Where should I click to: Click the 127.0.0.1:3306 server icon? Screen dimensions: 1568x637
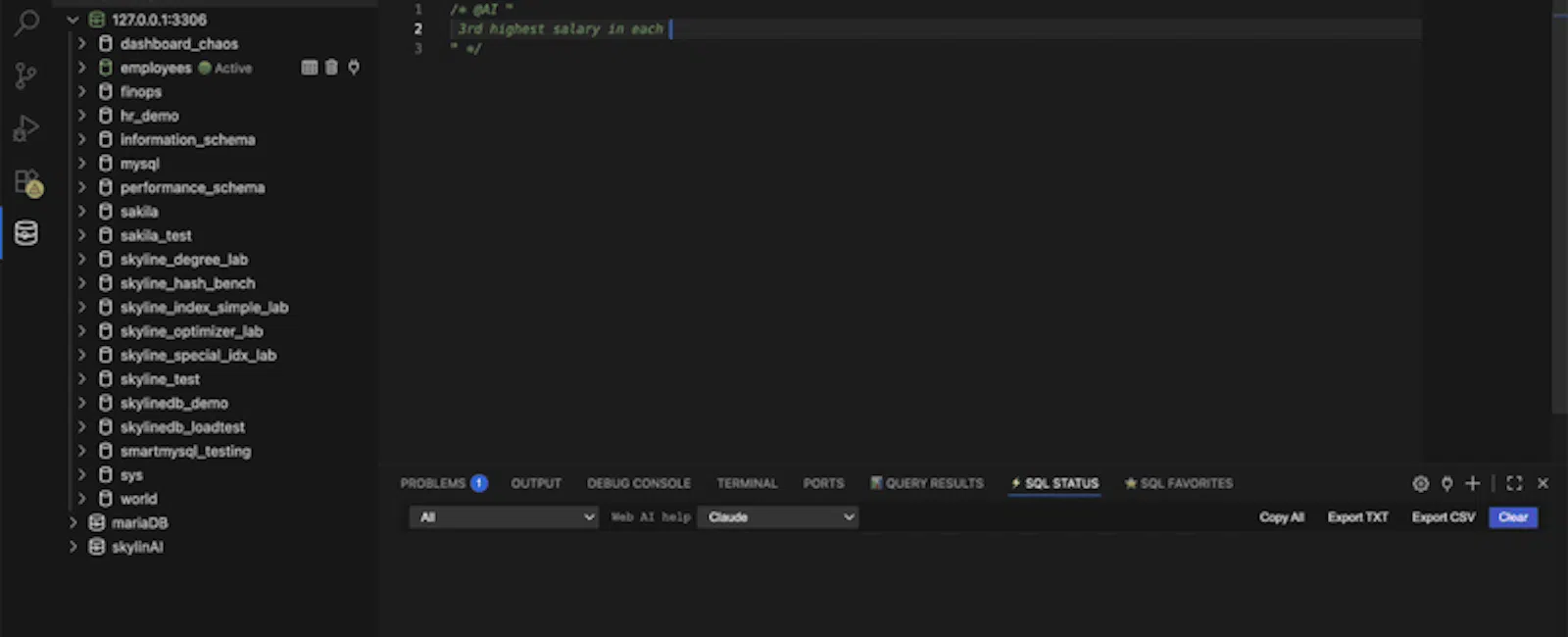pos(97,20)
